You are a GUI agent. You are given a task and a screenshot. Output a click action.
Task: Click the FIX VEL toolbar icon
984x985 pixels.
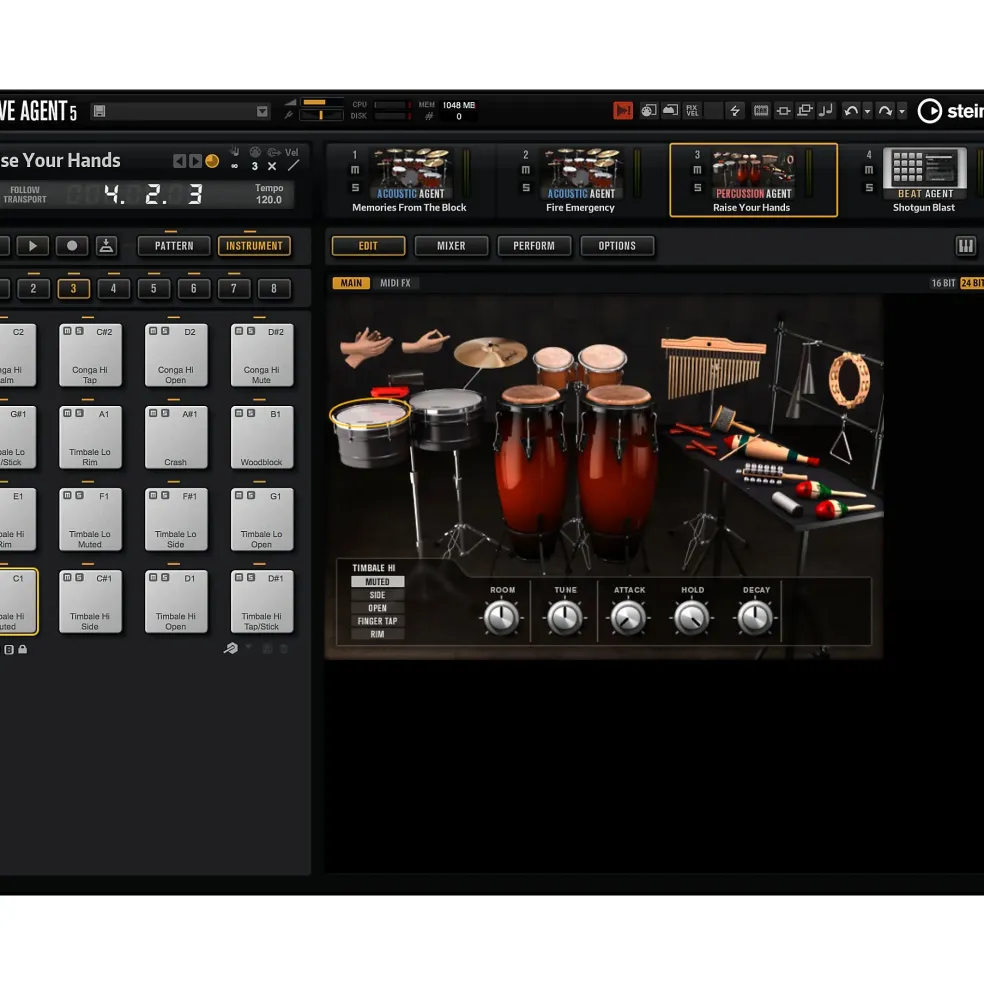[692, 111]
